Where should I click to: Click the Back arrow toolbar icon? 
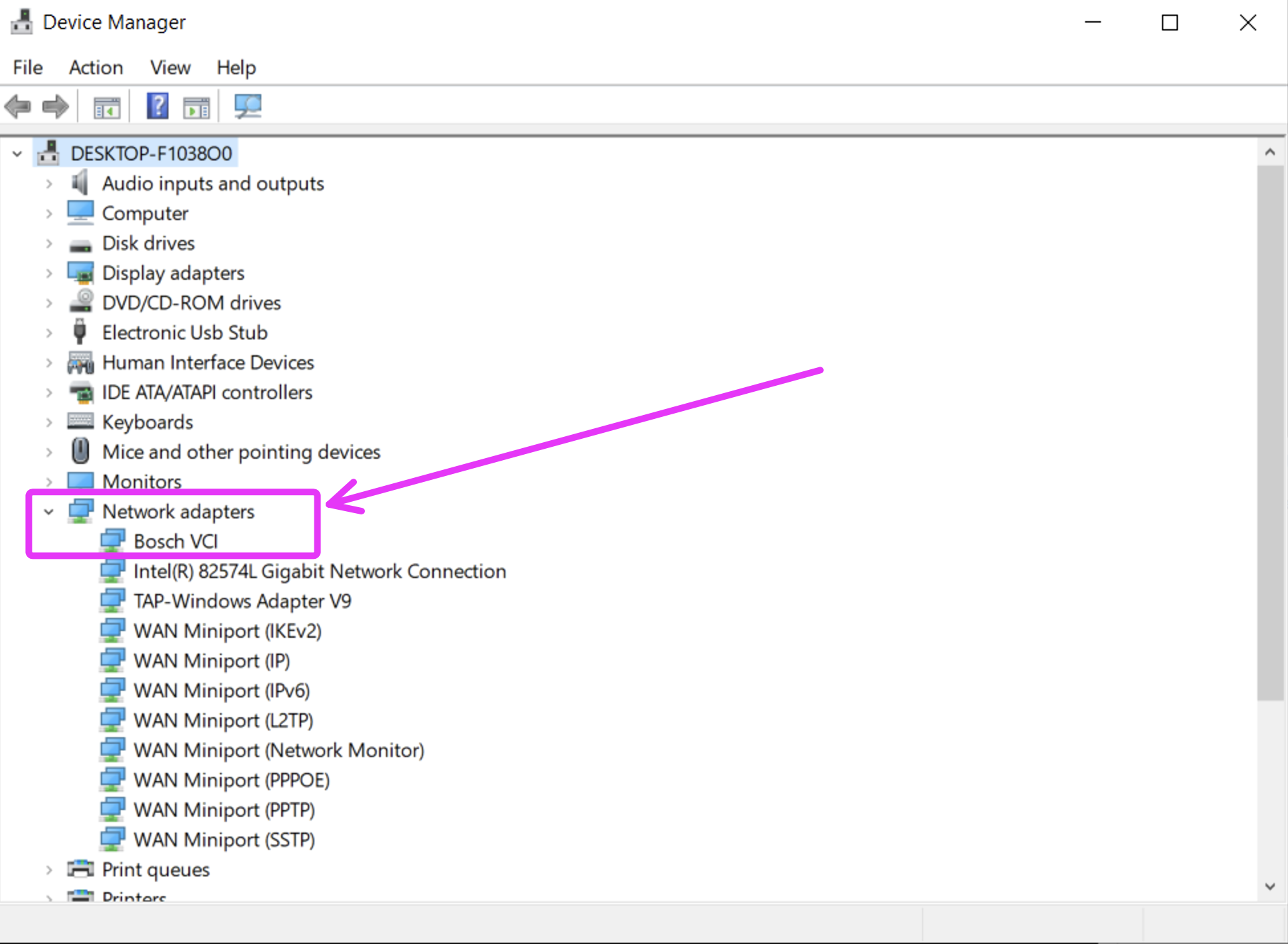[18, 106]
